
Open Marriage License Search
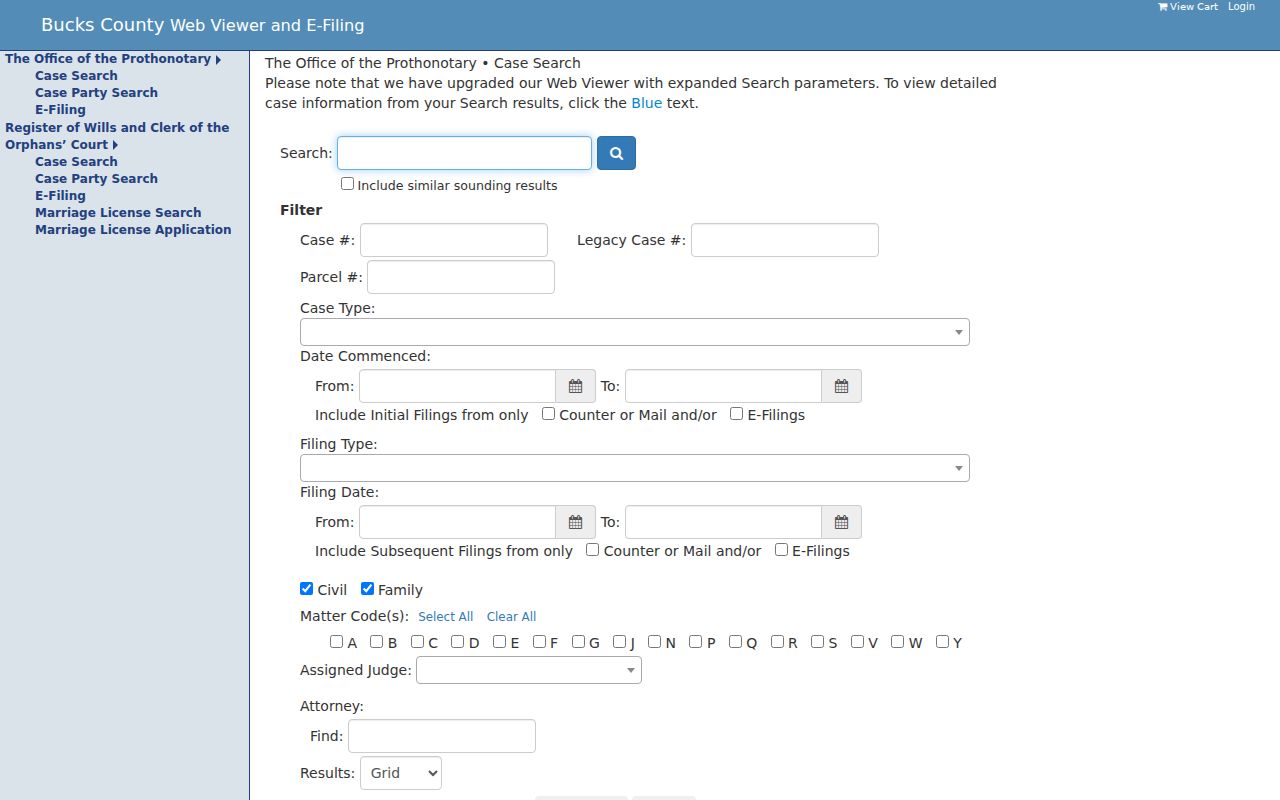click(118, 212)
